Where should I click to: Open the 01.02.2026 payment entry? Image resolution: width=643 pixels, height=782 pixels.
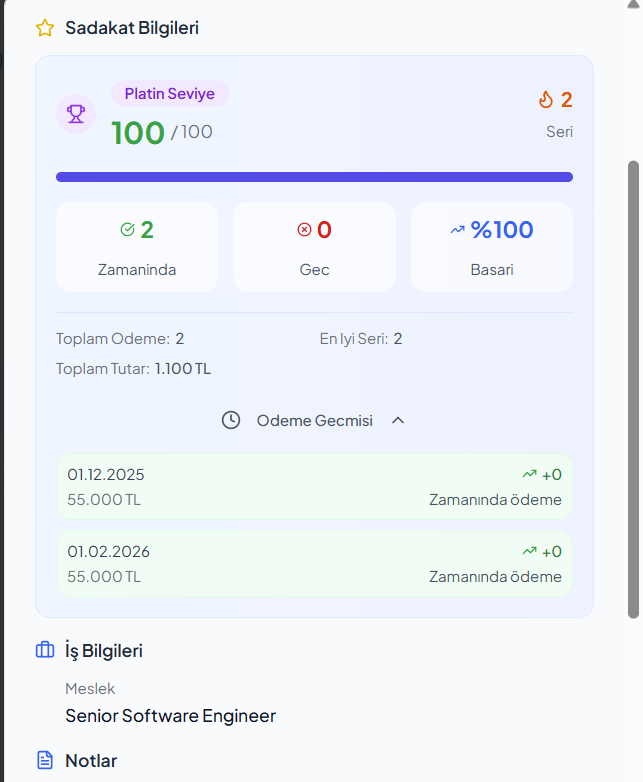click(x=314, y=564)
